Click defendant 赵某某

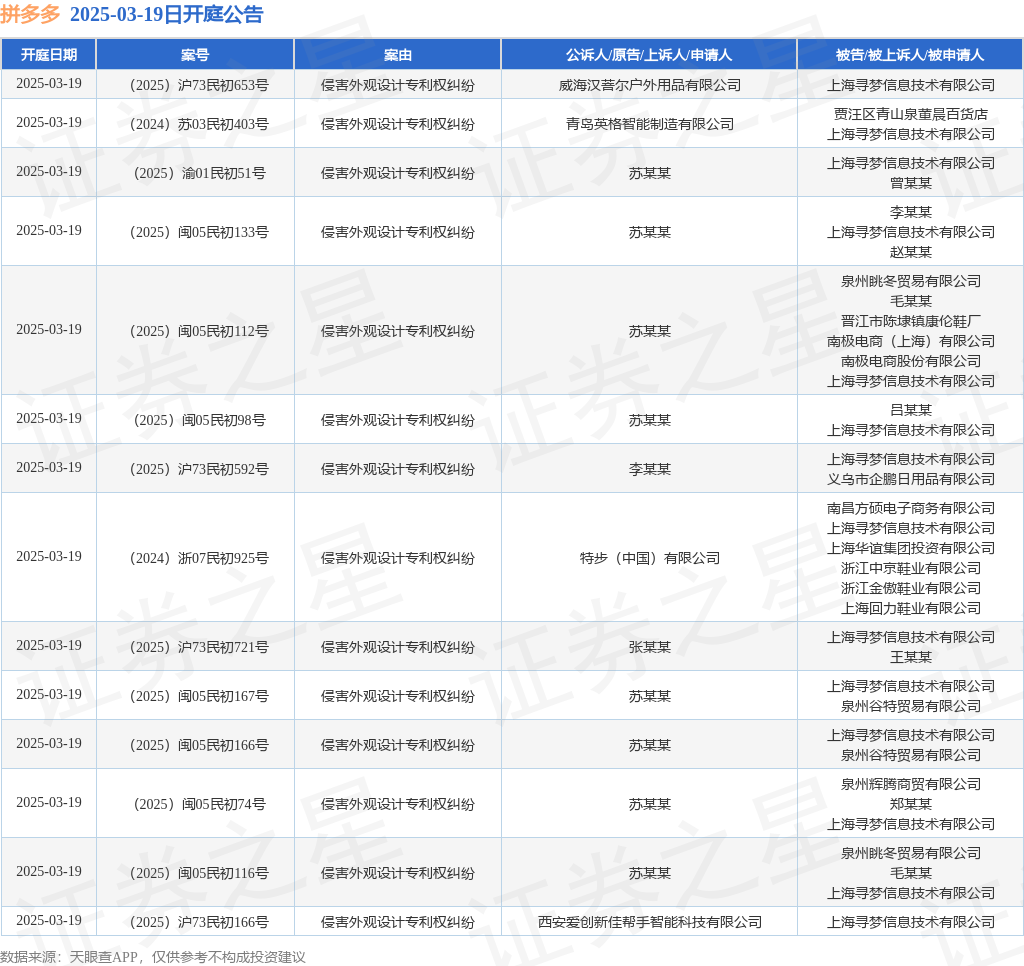[x=910, y=251]
